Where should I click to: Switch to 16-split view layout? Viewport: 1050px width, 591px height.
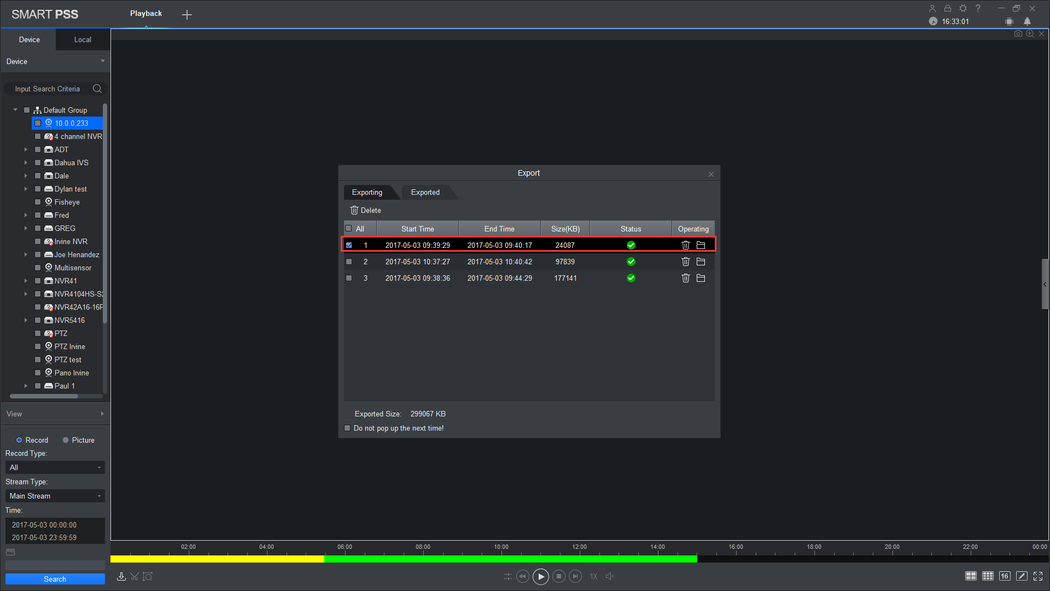(x=1004, y=576)
